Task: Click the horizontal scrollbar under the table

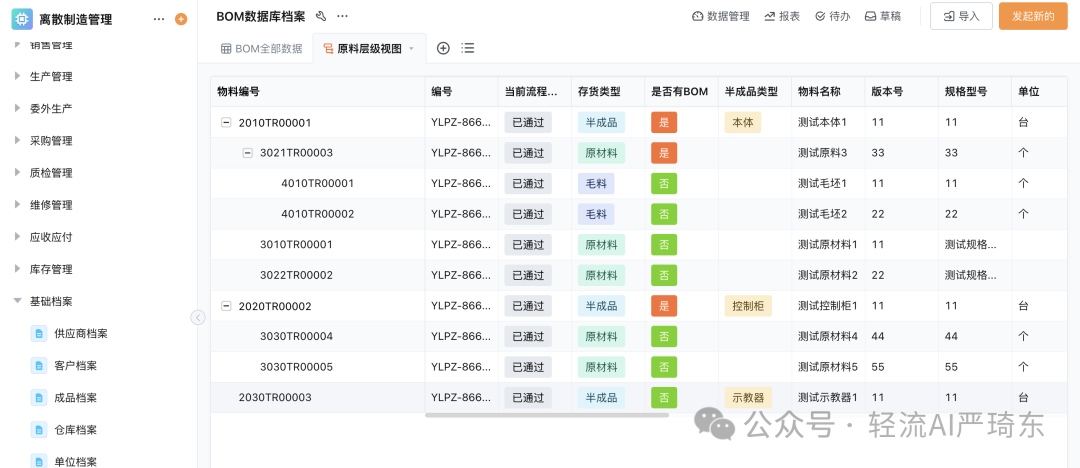Action: [546, 414]
